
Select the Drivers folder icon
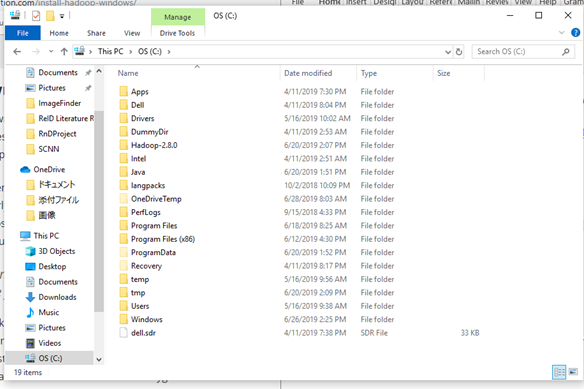click(x=124, y=118)
